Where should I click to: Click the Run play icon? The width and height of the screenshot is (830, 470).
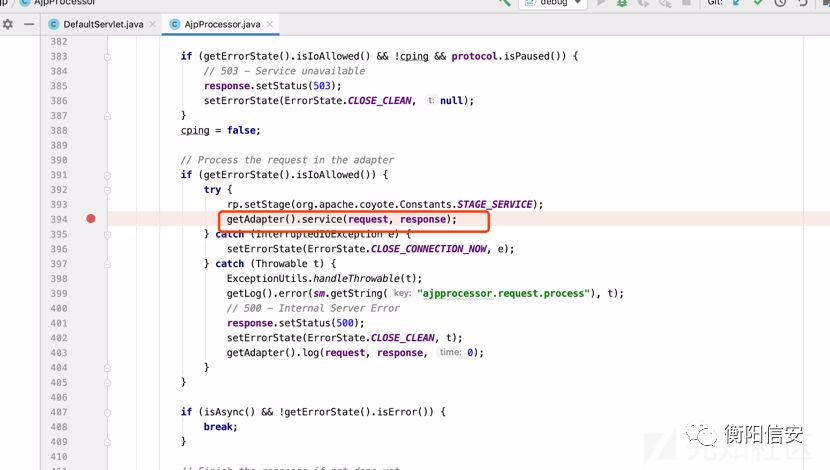pyautogui.click(x=601, y=3)
